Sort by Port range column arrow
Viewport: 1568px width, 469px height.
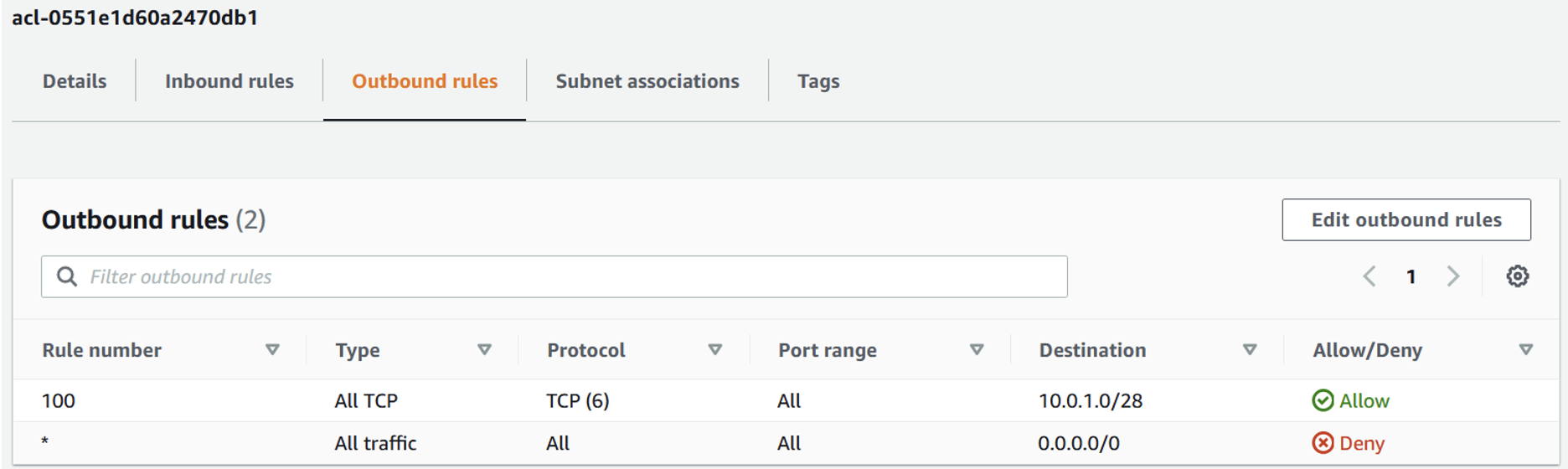977,350
